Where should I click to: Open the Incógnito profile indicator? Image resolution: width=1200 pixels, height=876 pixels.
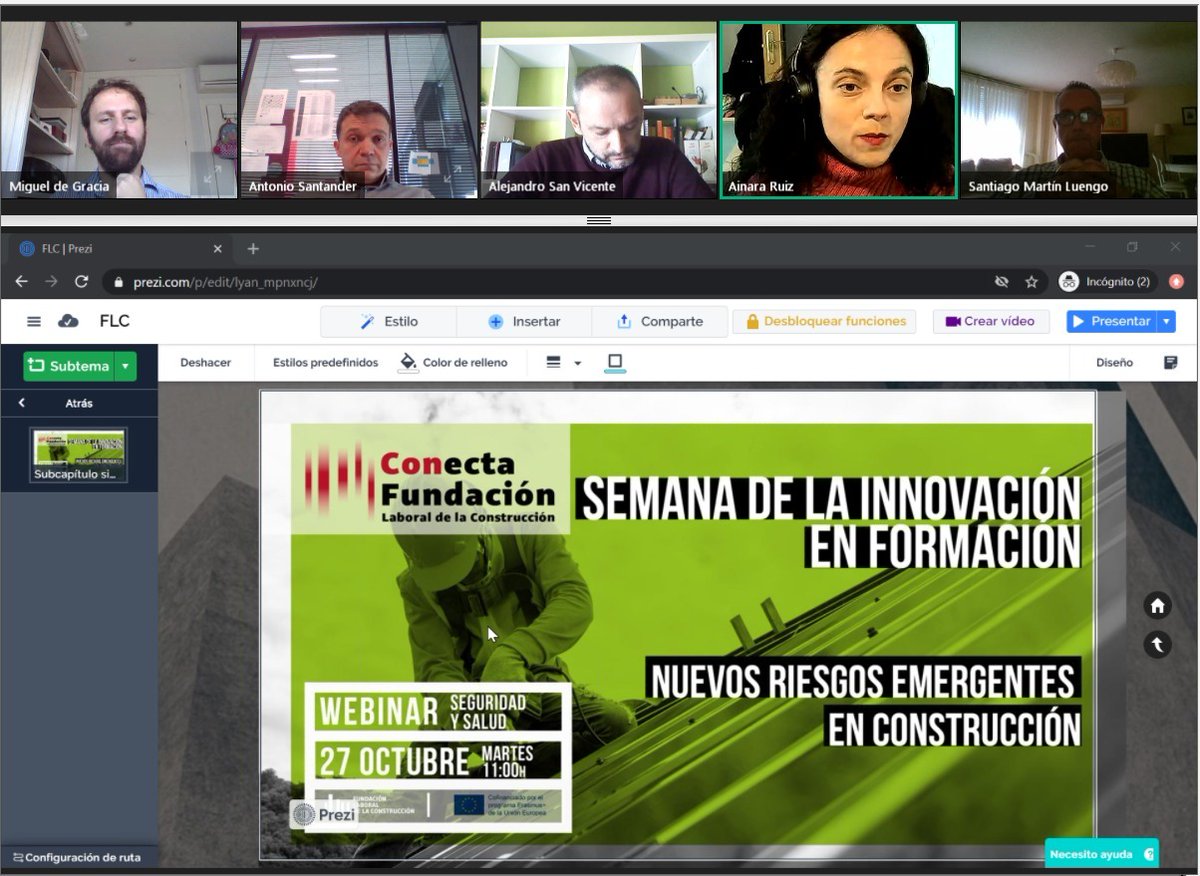(x=1105, y=282)
